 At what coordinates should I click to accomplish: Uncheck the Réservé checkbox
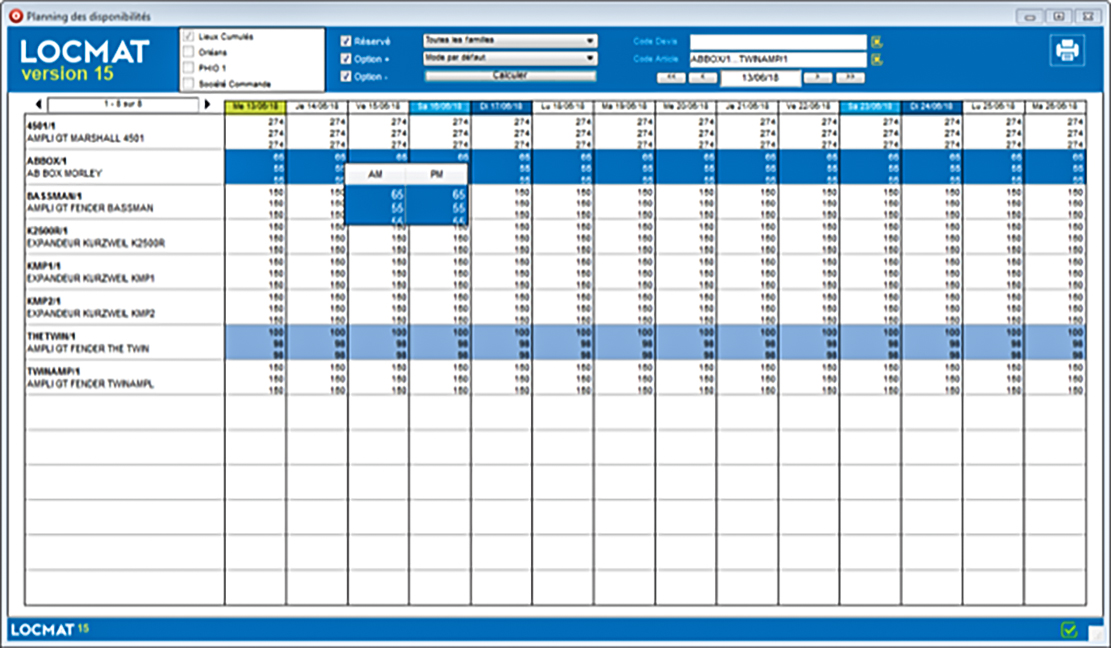tap(346, 41)
